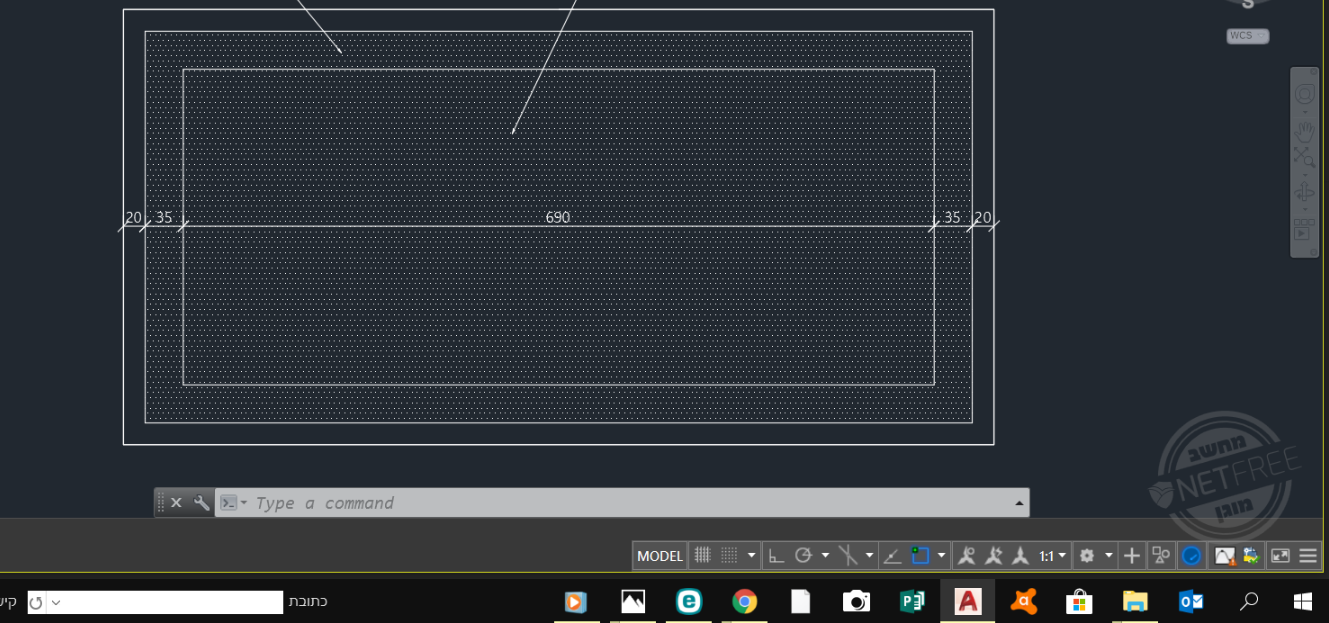Open AutoCAD from the taskbar
1329x623 pixels.
(968, 601)
